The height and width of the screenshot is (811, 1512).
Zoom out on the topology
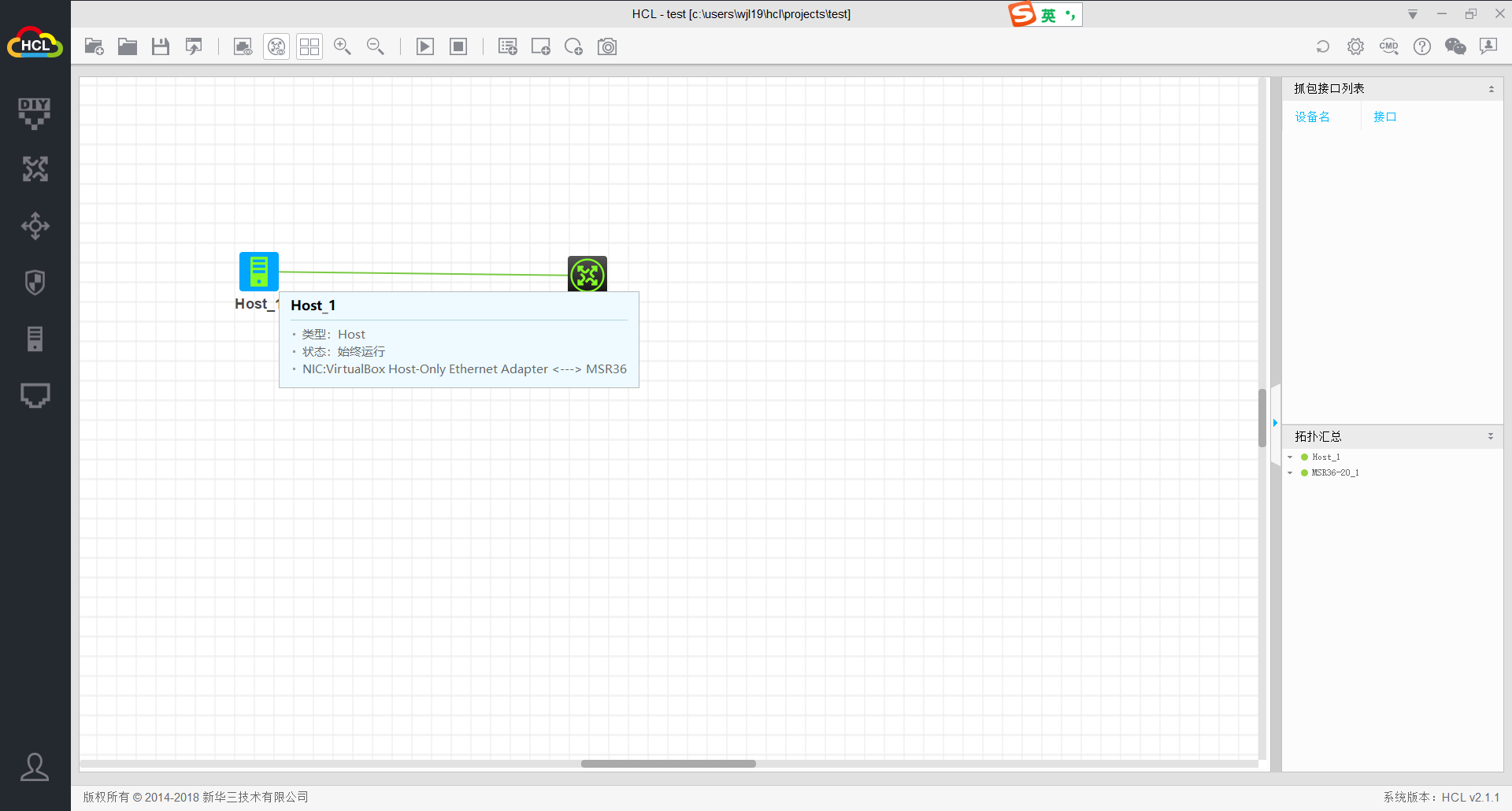(376, 47)
